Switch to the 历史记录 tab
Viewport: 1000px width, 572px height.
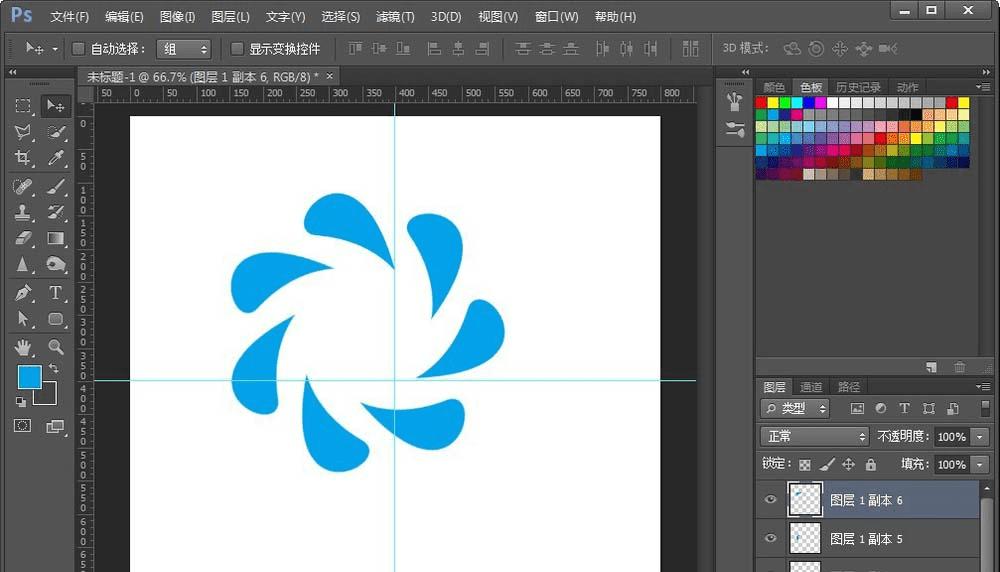pyautogui.click(x=858, y=87)
